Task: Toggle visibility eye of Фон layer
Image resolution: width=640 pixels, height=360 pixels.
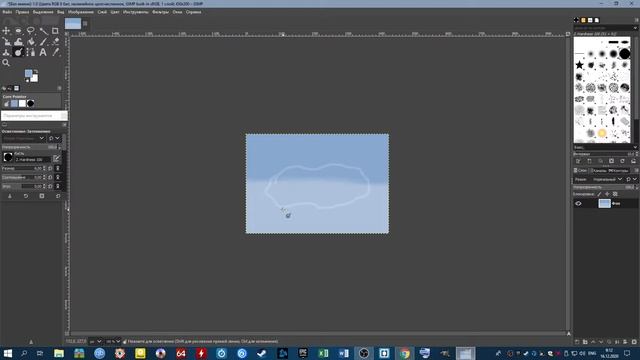Action: pyautogui.click(x=578, y=203)
